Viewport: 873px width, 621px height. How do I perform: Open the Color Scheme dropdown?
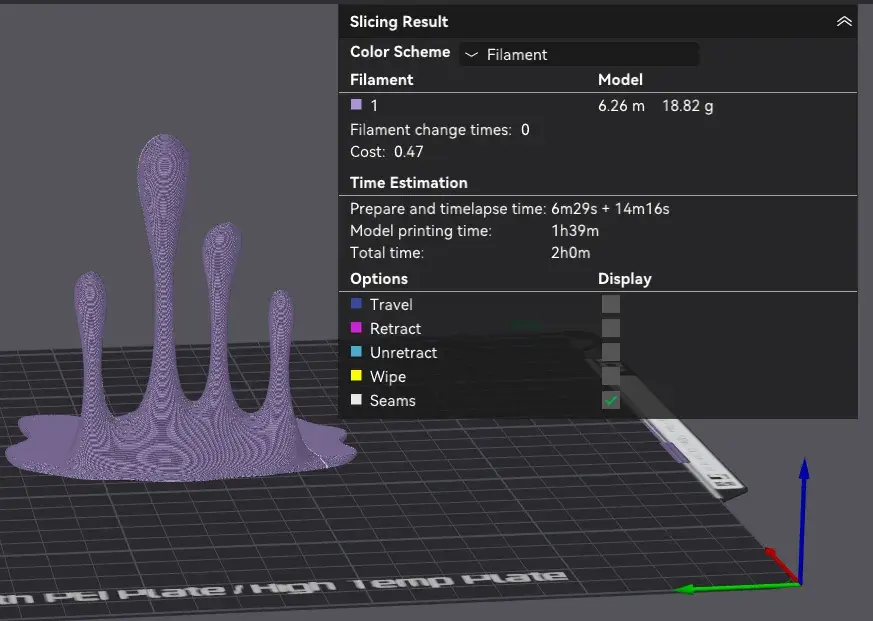[x=579, y=54]
